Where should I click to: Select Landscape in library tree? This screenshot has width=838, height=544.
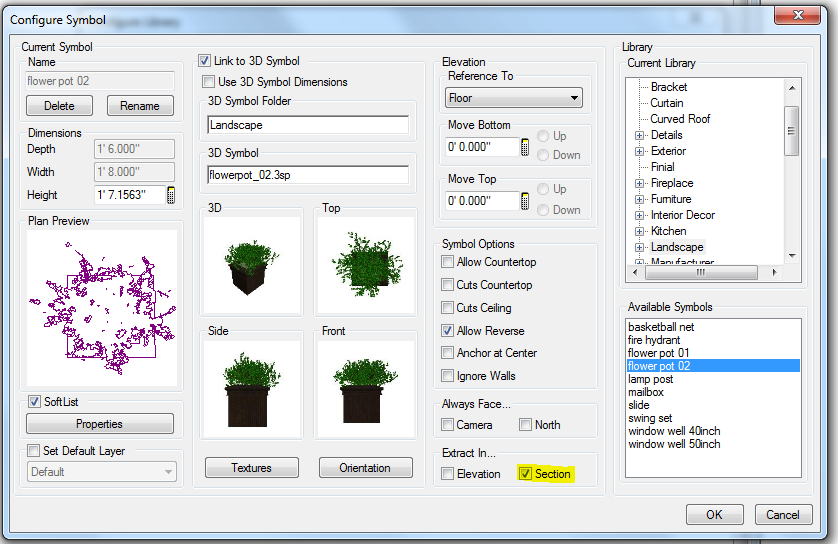(x=677, y=247)
